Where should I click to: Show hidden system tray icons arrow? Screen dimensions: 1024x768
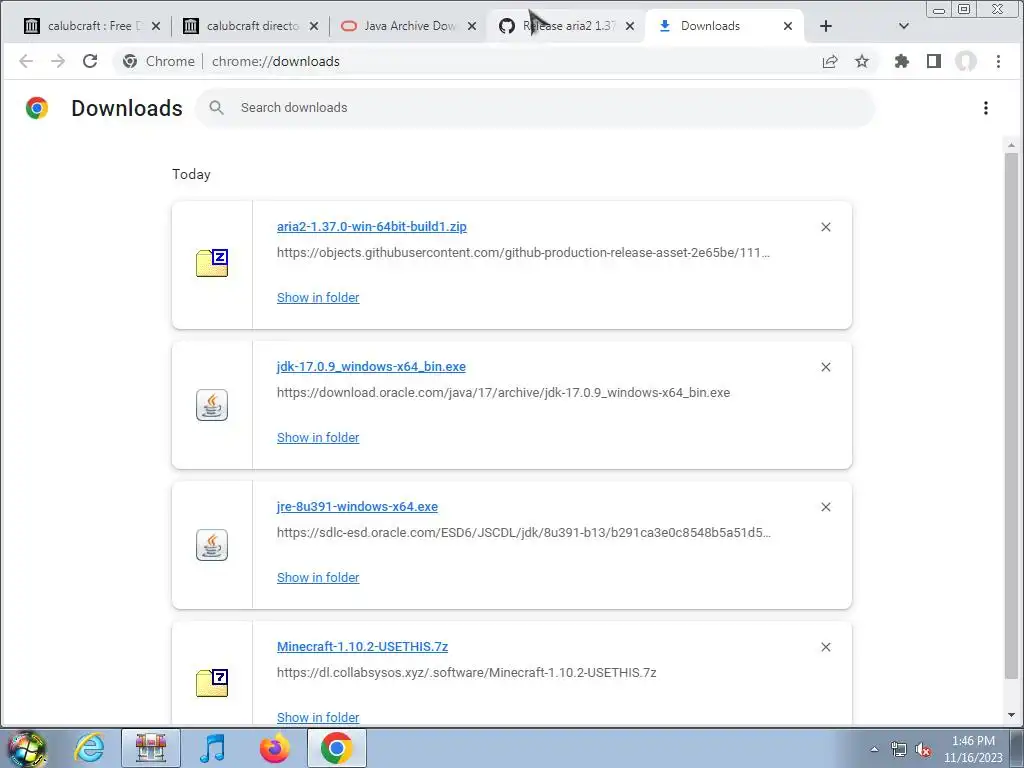(874, 749)
